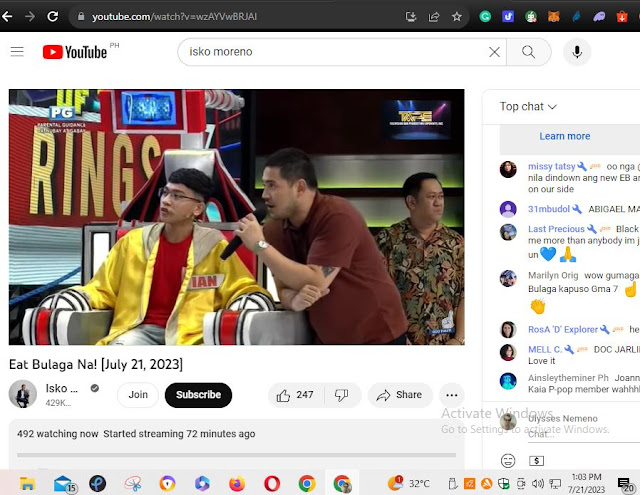Click the Learn more link in chat
640x495 pixels.
(x=564, y=136)
